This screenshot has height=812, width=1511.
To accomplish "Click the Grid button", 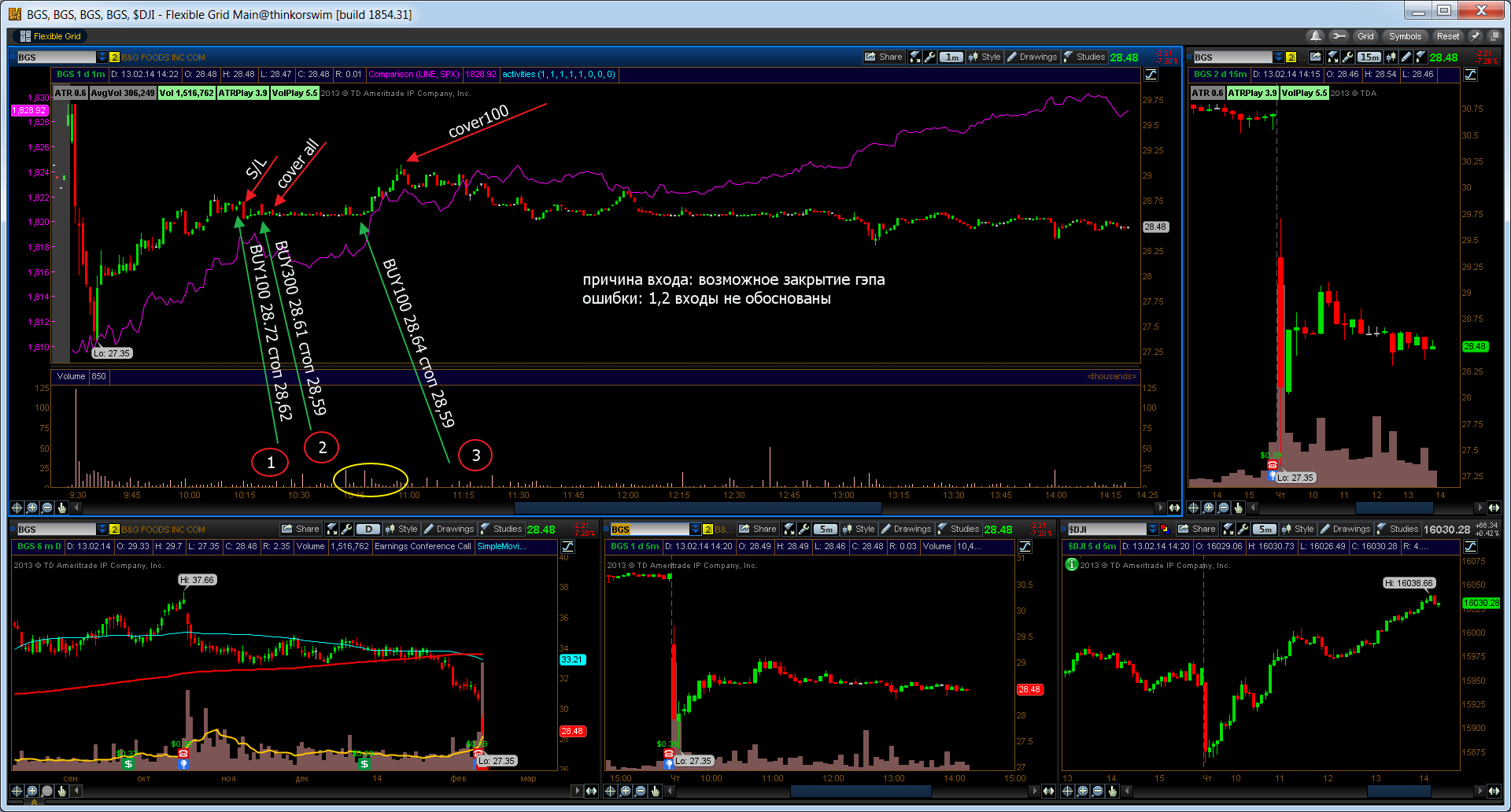I will tap(1365, 36).
